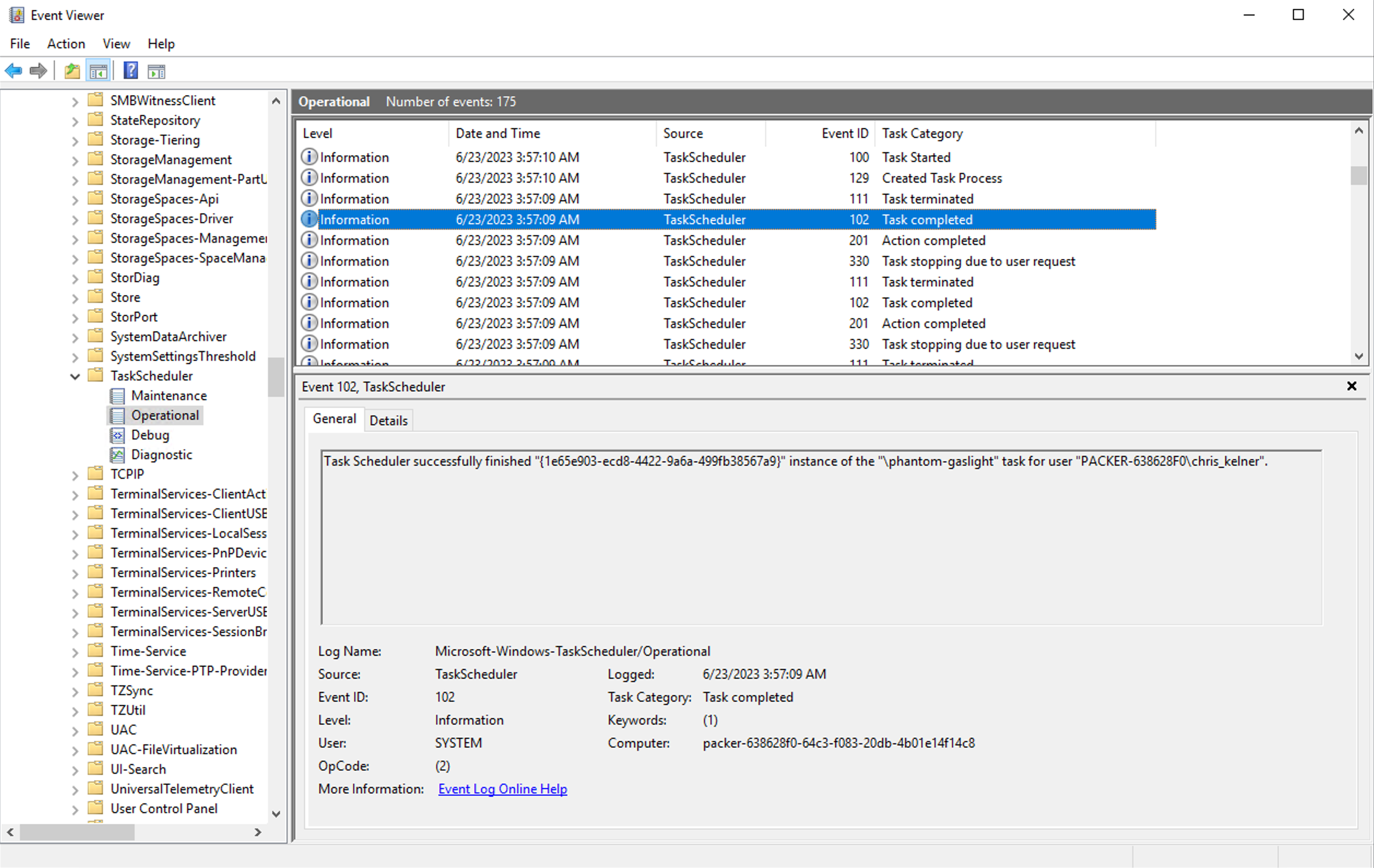The image size is (1374, 868).
Task: Toggle the console tree visibility
Action: [98, 70]
